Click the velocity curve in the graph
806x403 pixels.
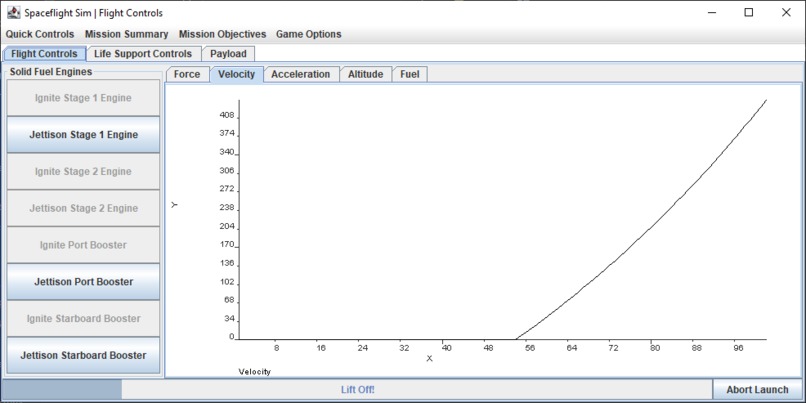(x=652, y=227)
